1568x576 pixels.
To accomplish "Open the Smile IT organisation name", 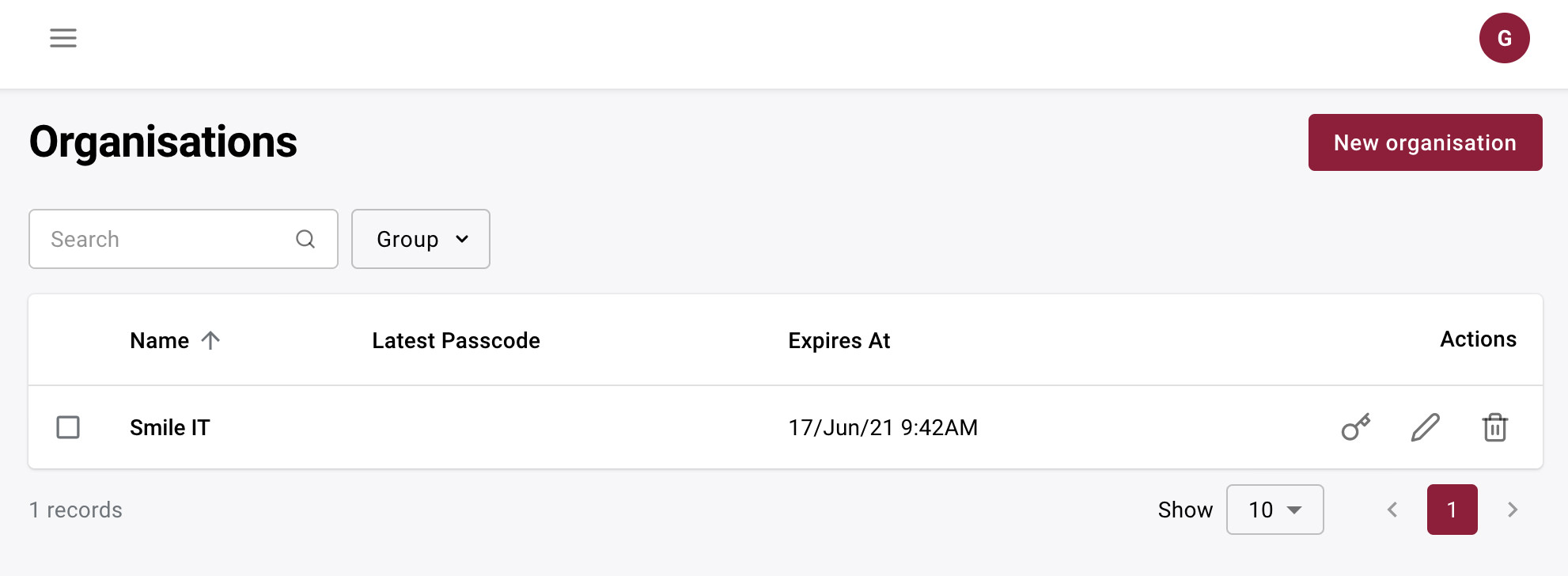I will coord(170,427).
